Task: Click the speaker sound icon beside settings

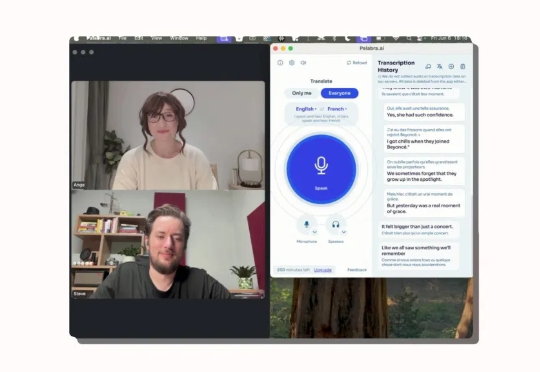Action: click(303, 63)
